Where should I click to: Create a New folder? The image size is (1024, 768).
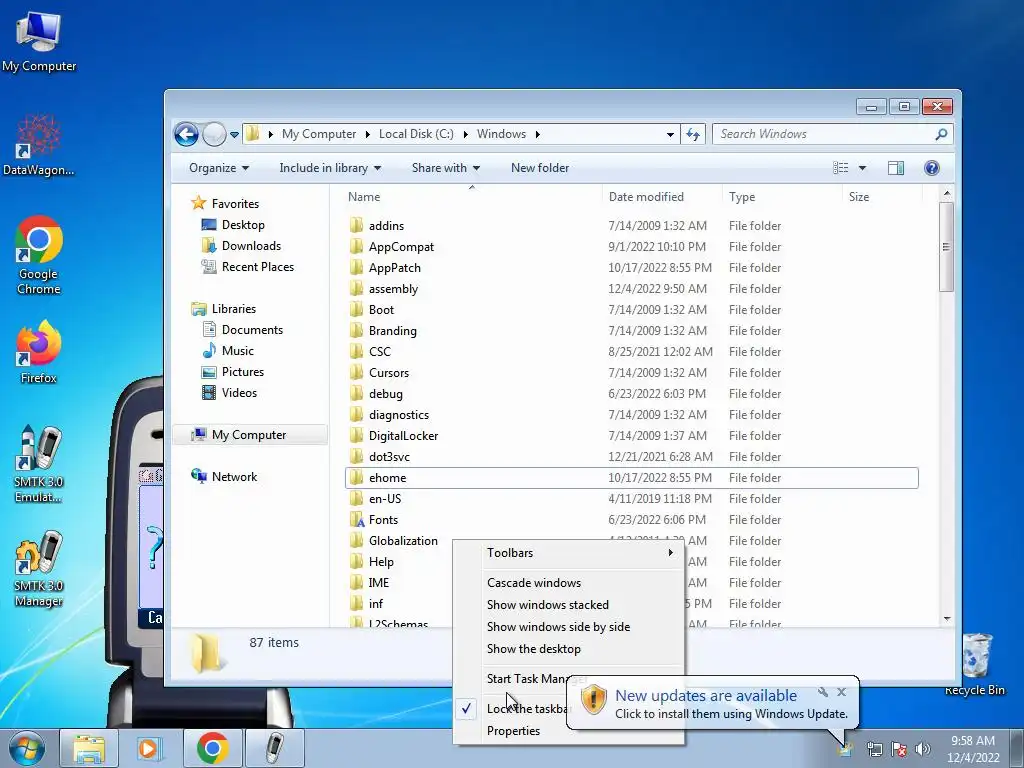540,168
